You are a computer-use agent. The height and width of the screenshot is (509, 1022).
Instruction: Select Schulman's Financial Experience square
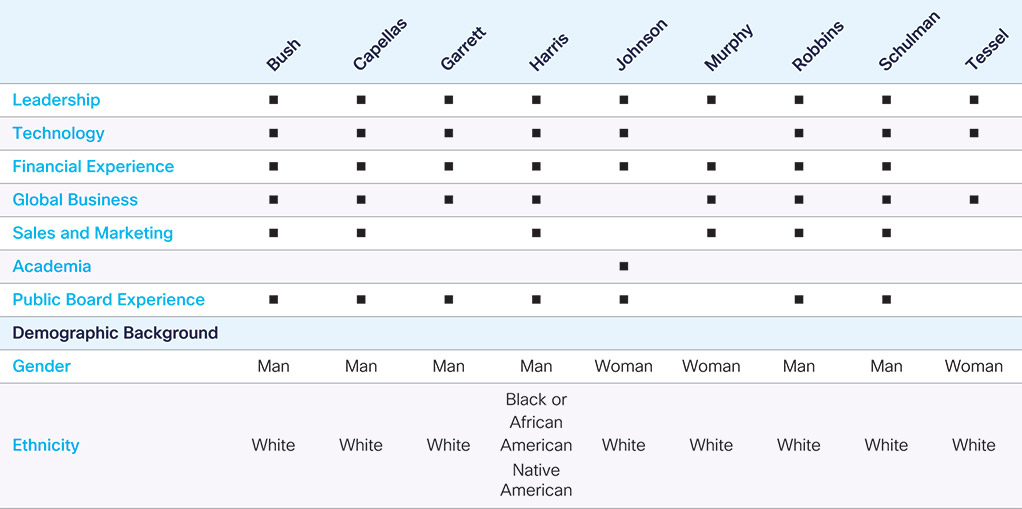click(886, 167)
